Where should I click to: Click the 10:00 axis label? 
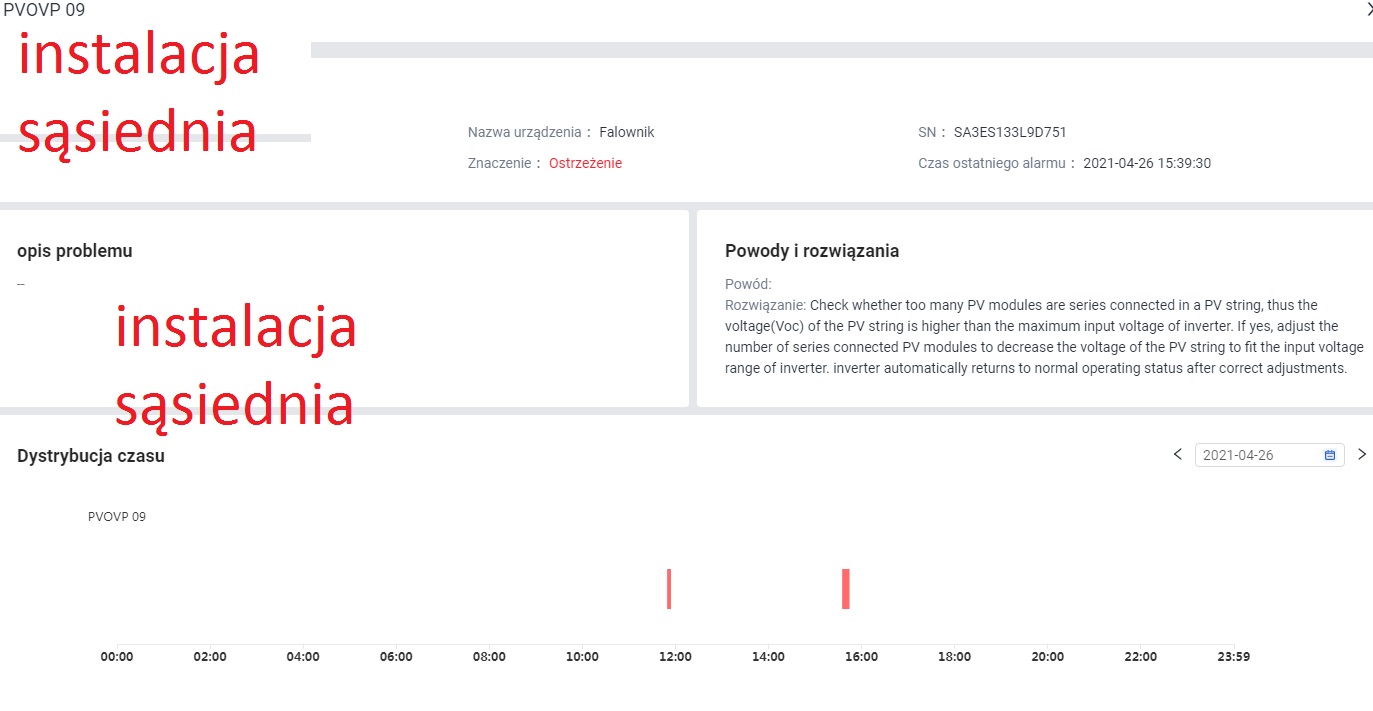tap(582, 657)
